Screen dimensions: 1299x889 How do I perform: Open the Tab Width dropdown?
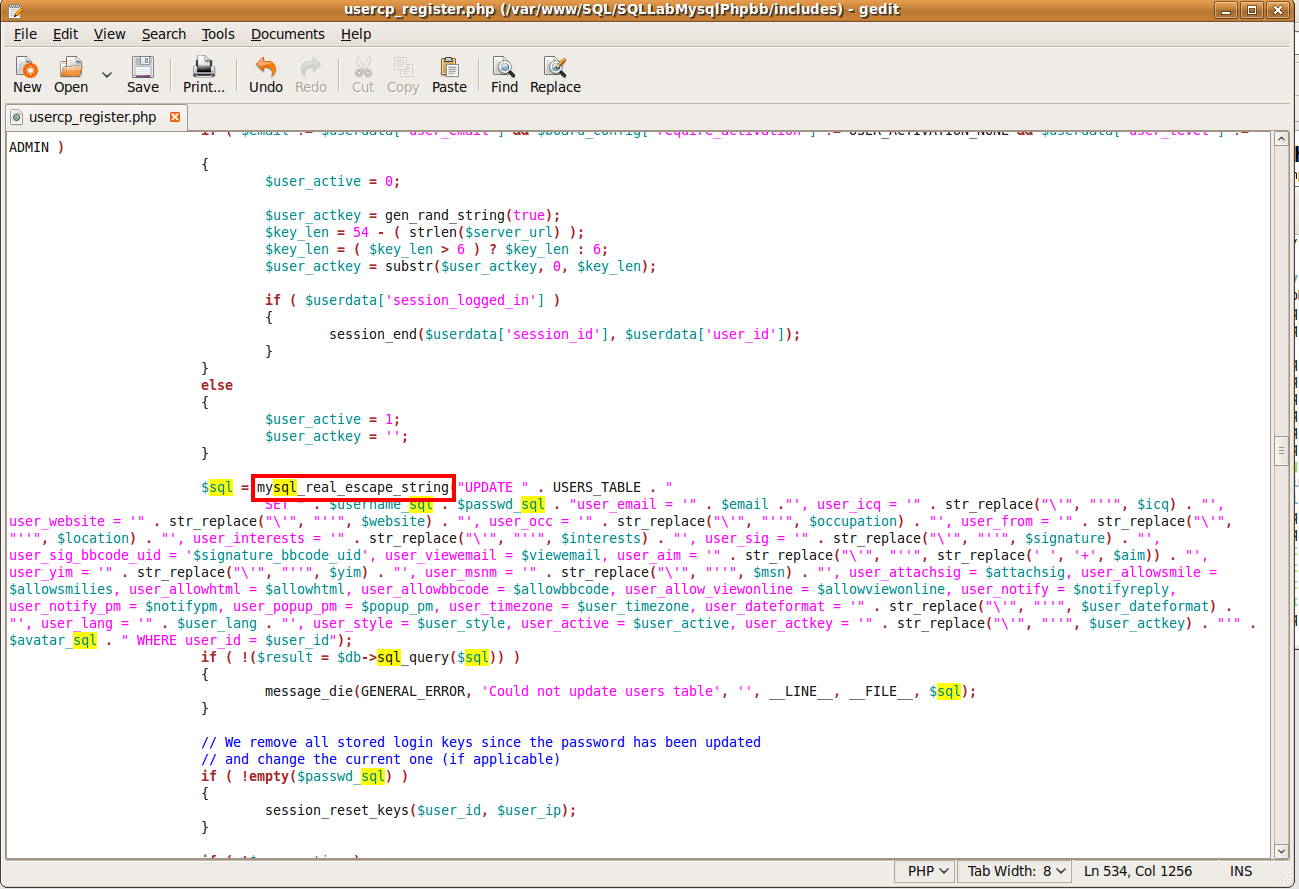pyautogui.click(x=1014, y=871)
